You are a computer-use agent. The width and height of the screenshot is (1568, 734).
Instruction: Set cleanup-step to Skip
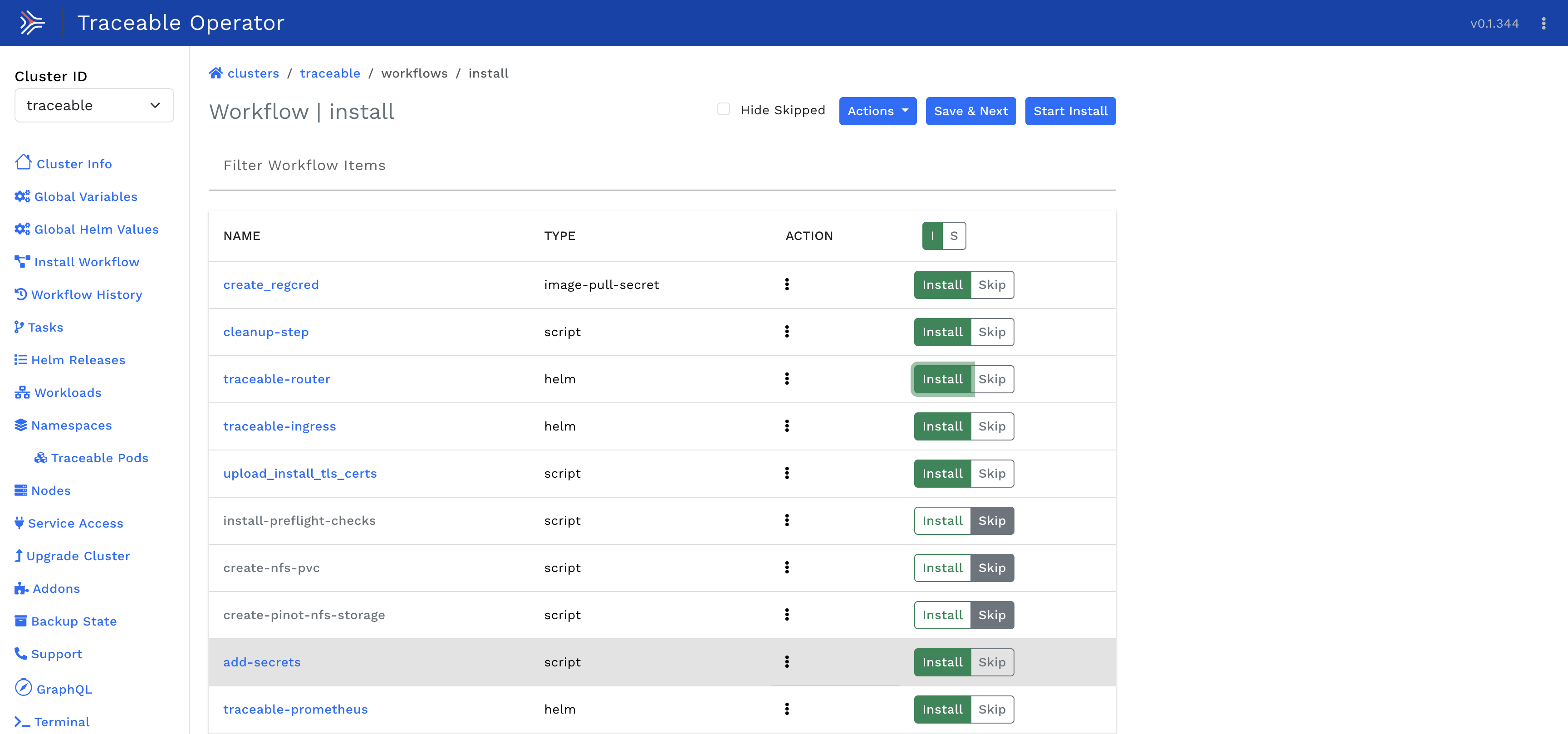(991, 332)
